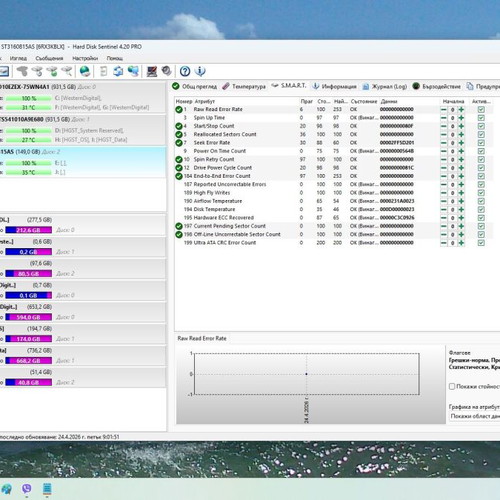Image resolution: width=500 pixels, height=500 pixels.
Task: Open the Настройки menu
Action: 85,58
